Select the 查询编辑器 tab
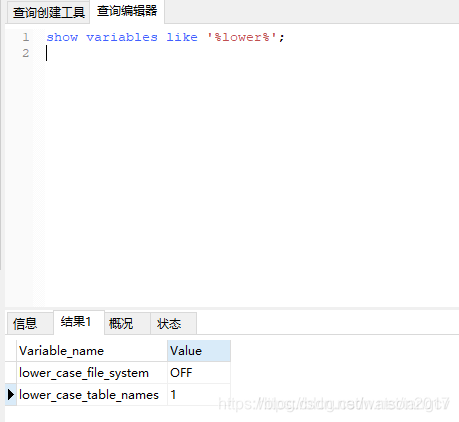The image size is (459, 422). (x=127, y=11)
